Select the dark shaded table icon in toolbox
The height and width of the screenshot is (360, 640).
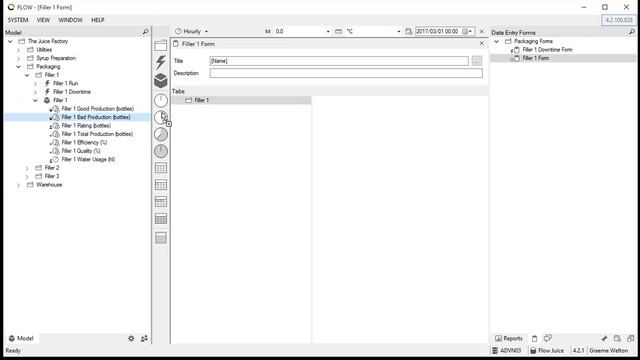161,219
